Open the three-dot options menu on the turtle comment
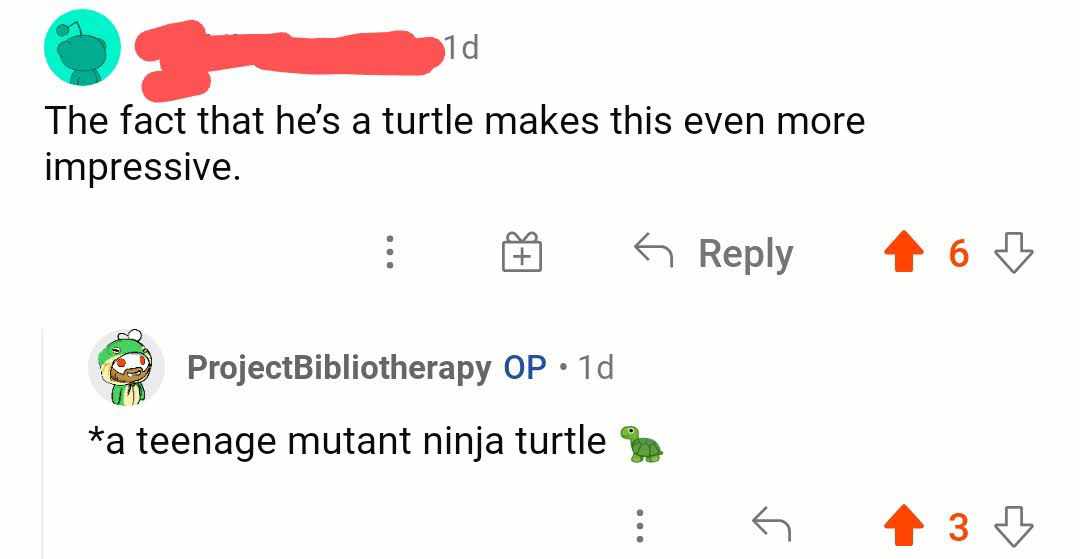 (389, 253)
